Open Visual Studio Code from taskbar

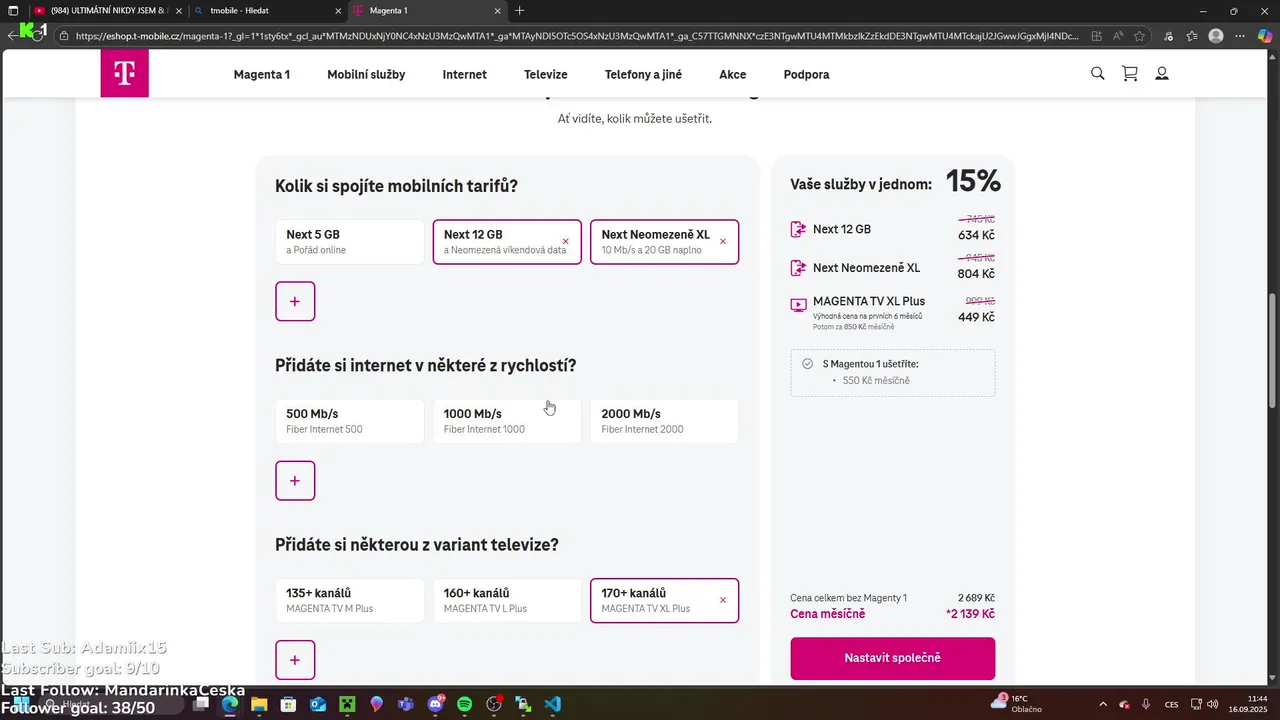pos(553,704)
